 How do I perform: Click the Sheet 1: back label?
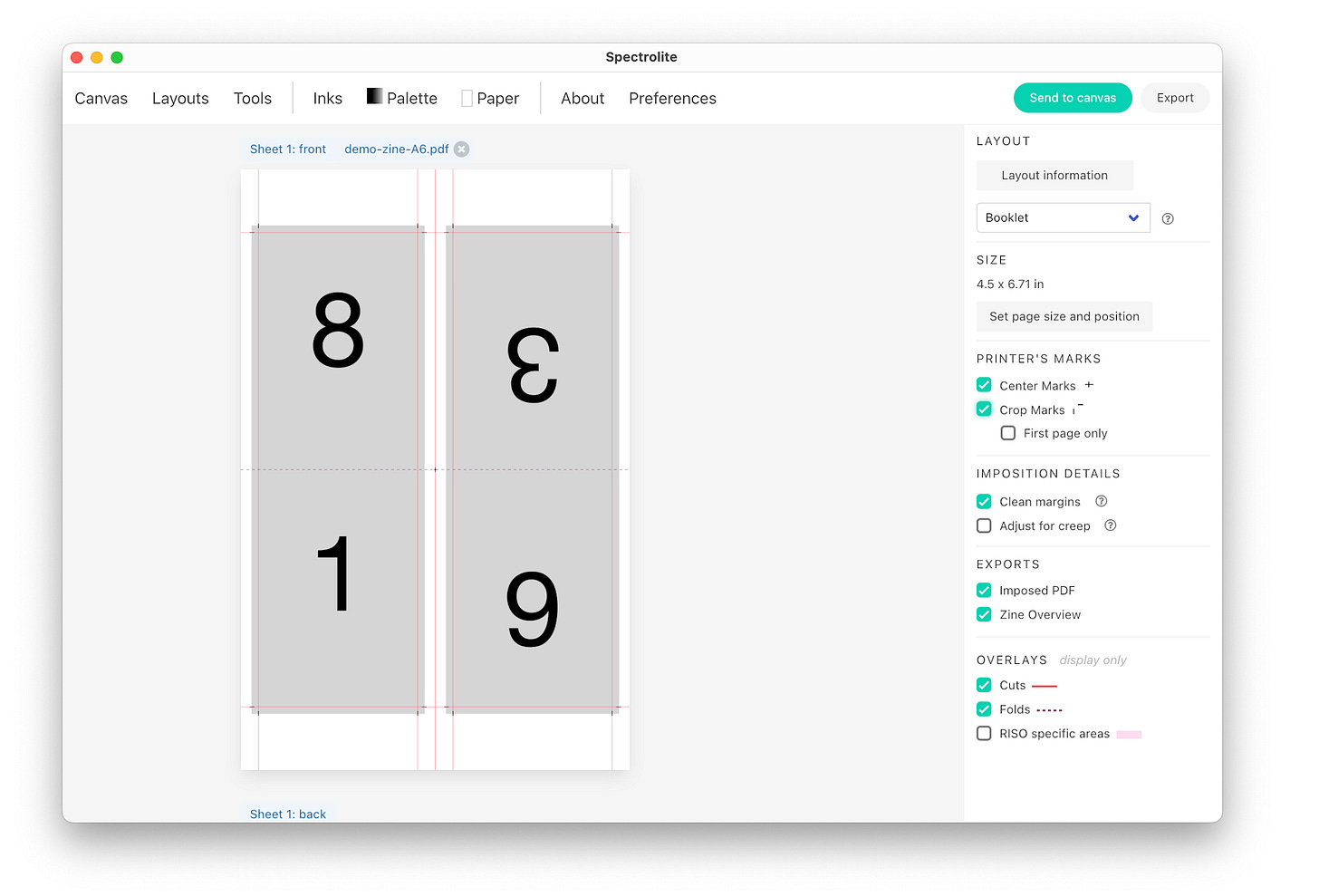(288, 814)
